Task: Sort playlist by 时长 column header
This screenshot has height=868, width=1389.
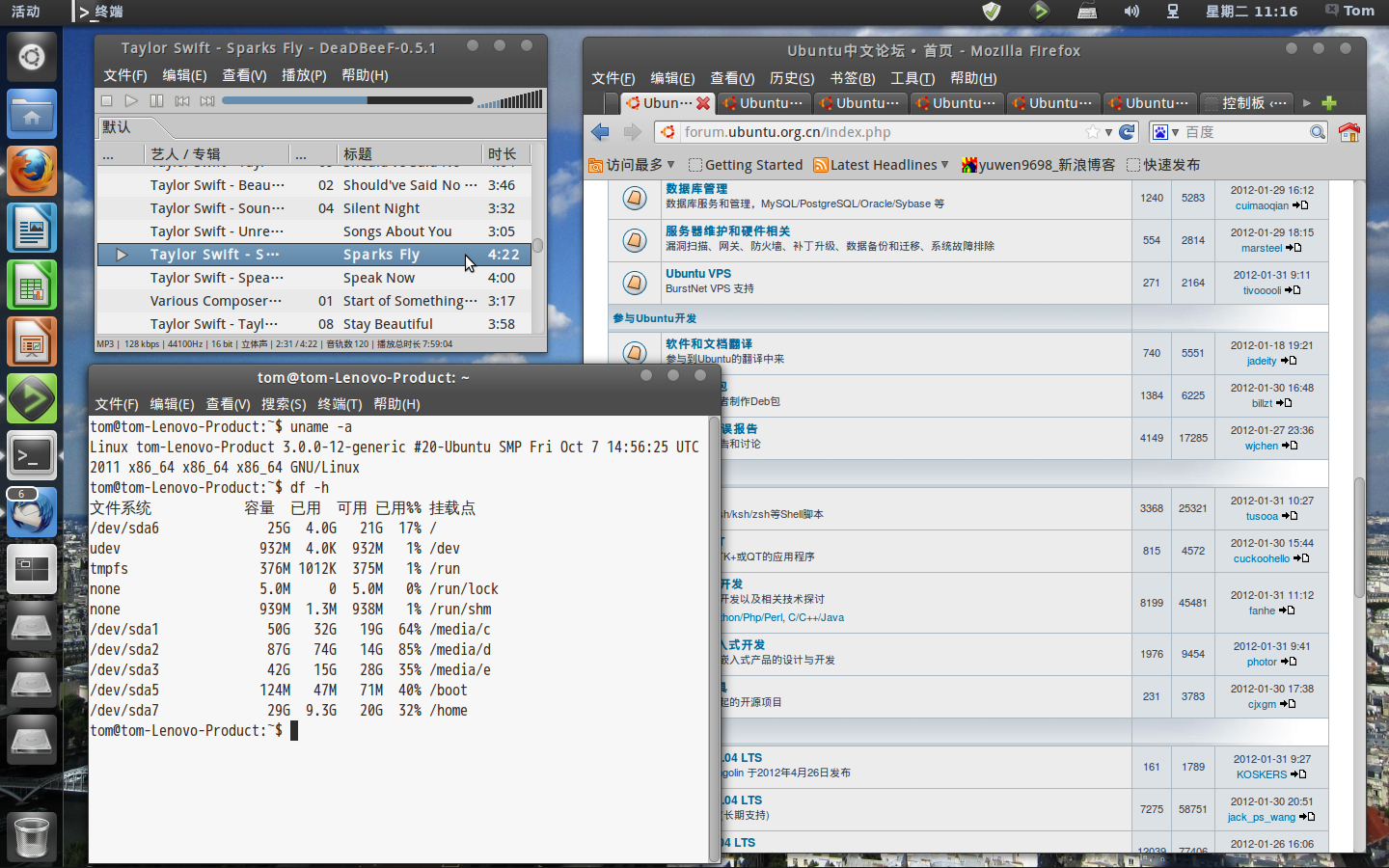Action: (x=506, y=153)
